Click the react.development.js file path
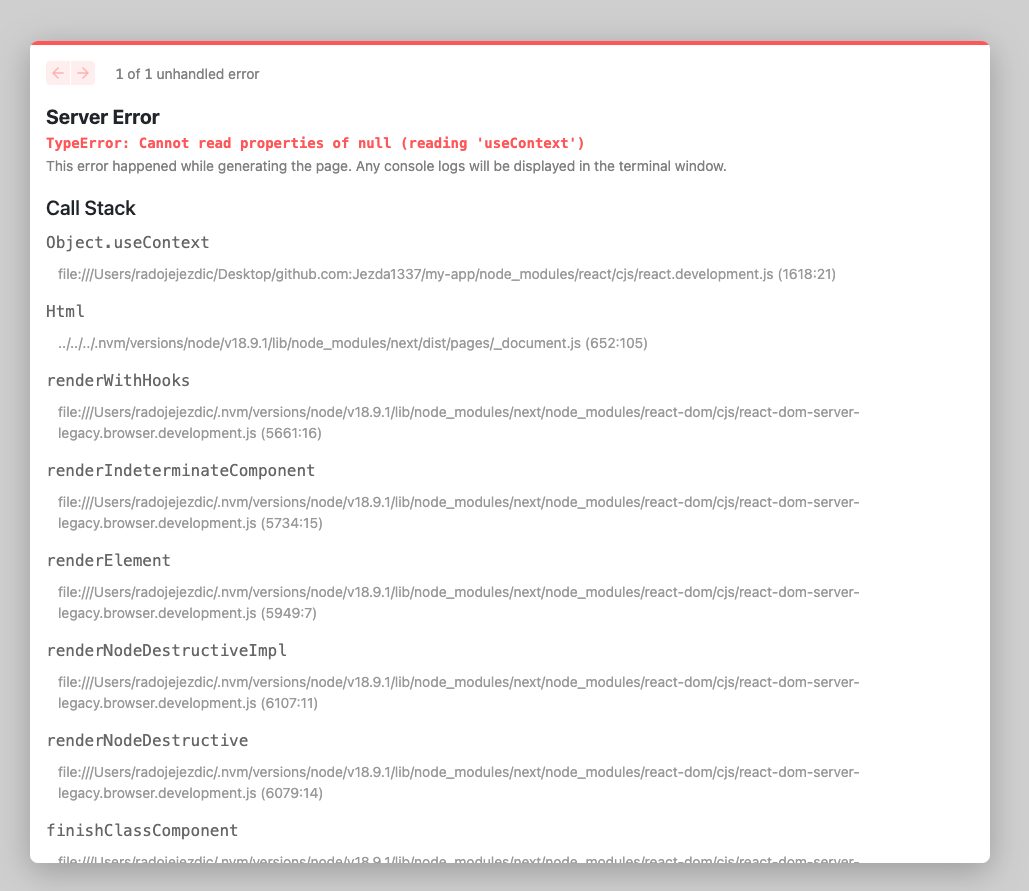This screenshot has height=891, width=1029. coord(447,274)
